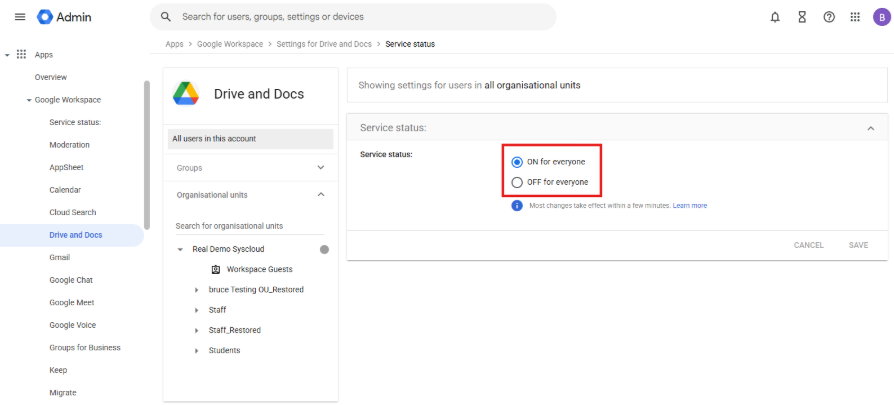Click the Google Admin logo
This screenshot has width=894, height=405.
(64, 17)
